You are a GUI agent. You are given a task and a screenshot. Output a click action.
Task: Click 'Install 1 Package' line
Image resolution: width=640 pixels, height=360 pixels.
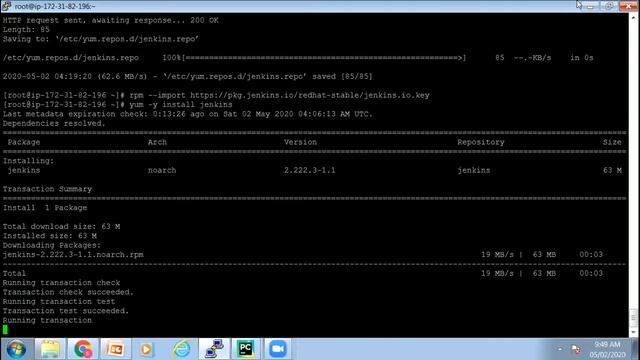tap(45, 208)
